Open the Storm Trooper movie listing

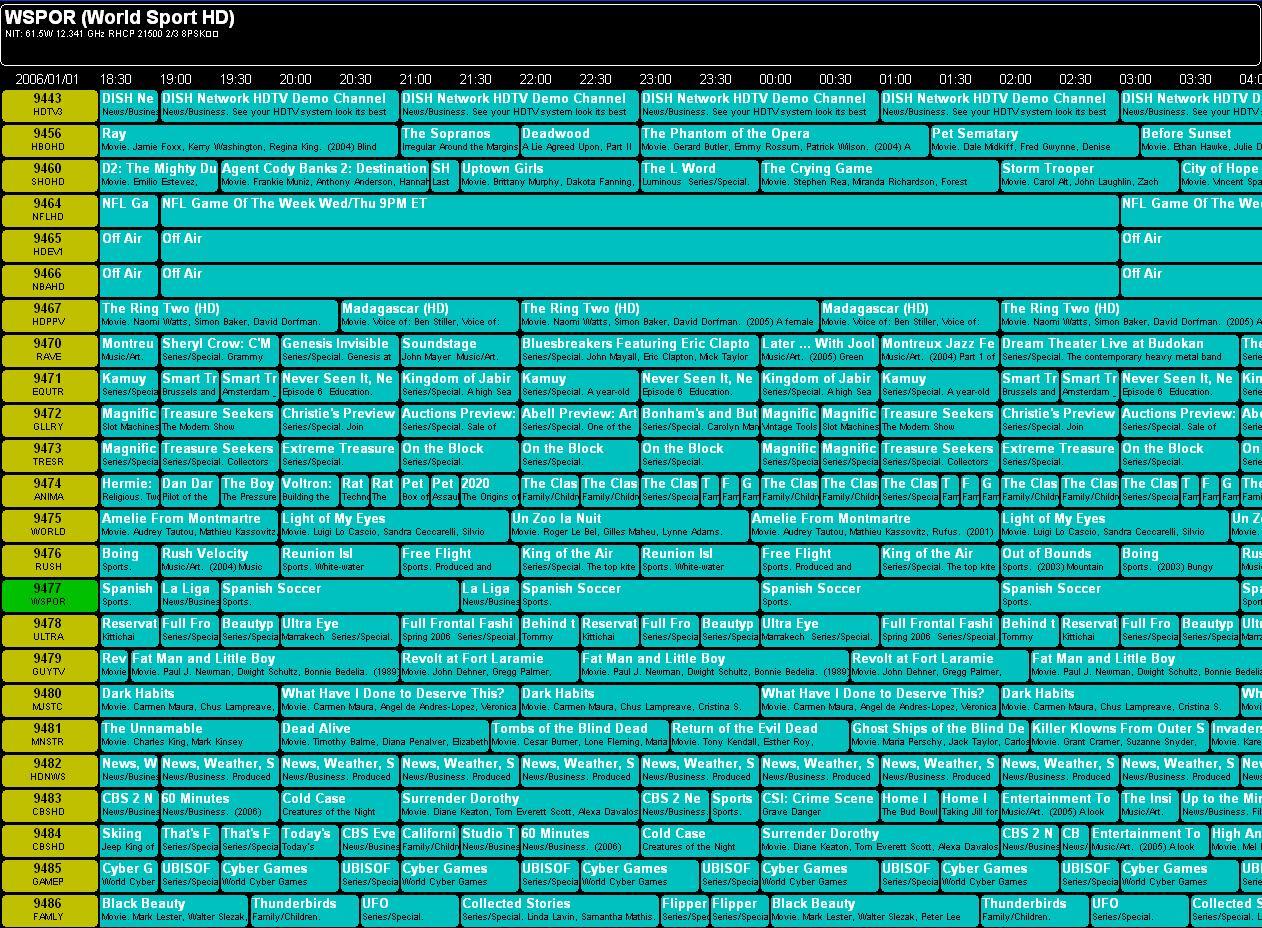click(x=1089, y=176)
